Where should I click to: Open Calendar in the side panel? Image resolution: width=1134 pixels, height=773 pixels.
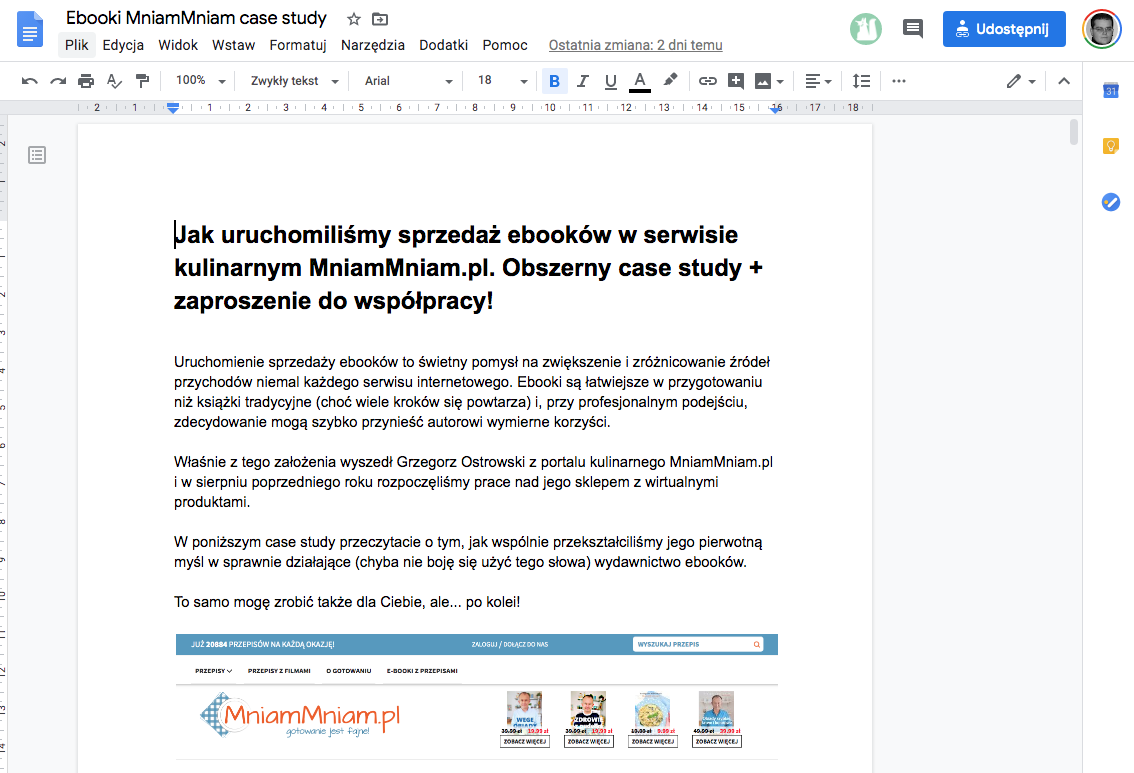coord(1111,90)
